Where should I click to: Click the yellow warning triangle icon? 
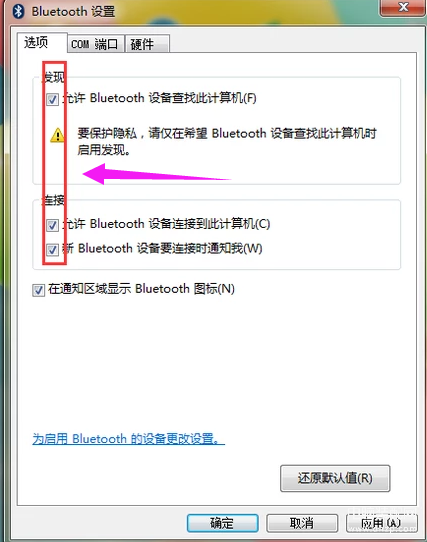click(x=57, y=135)
